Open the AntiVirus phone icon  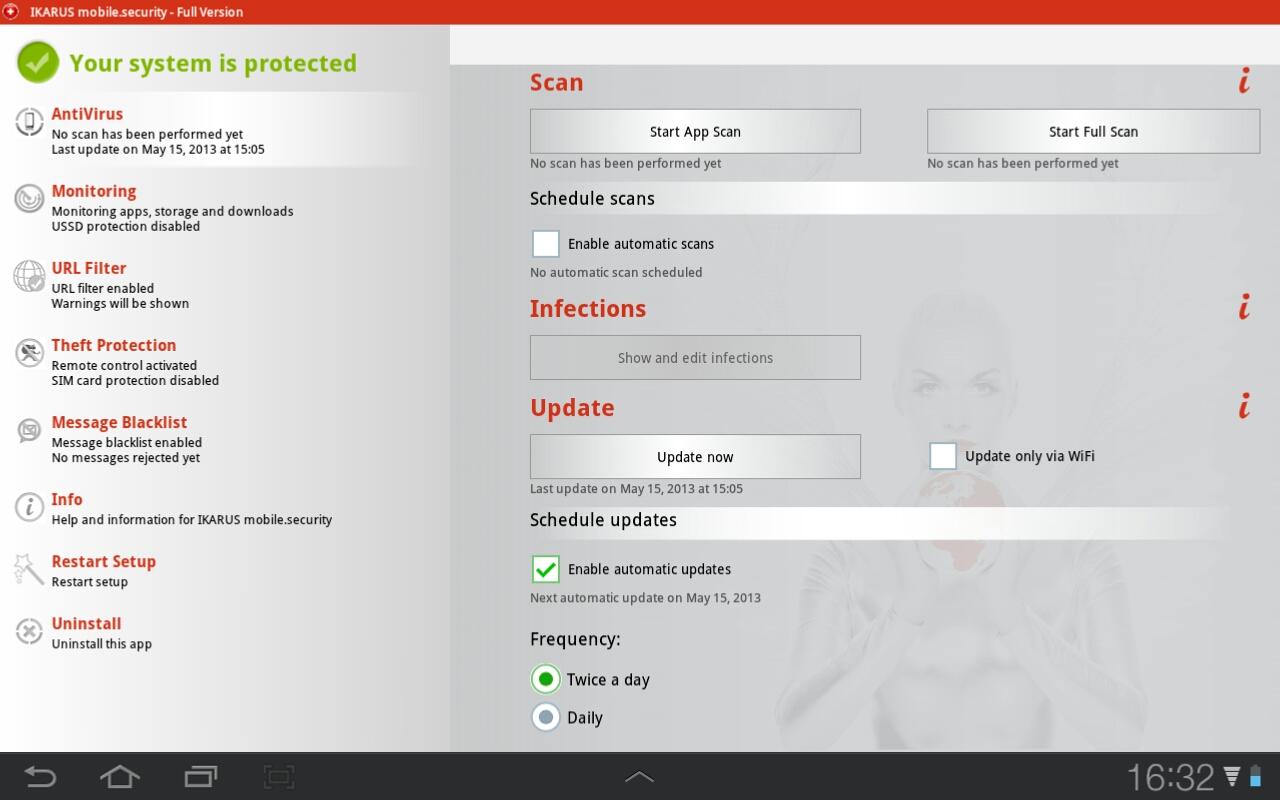[29, 122]
